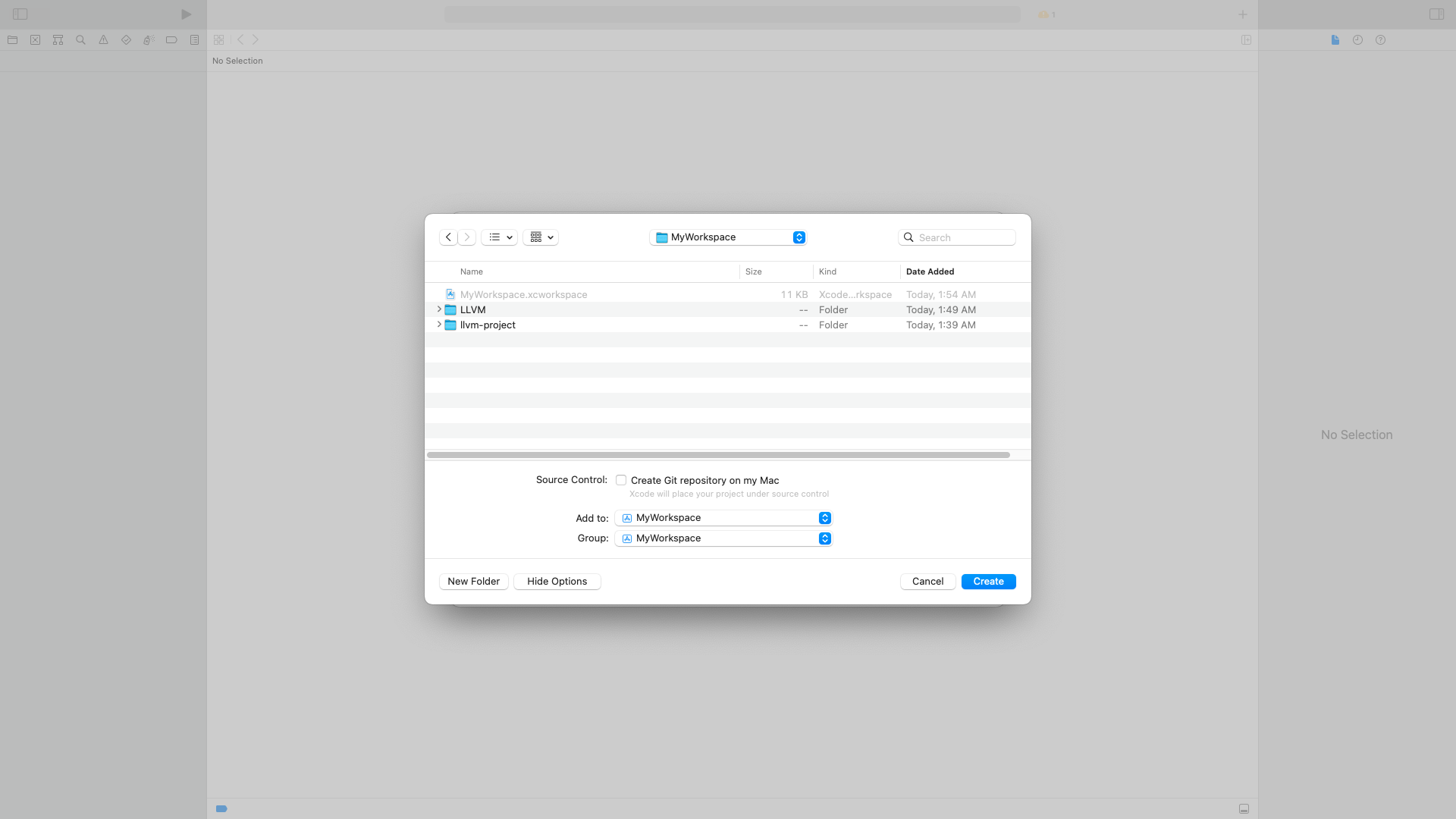
Task: Click the grid view icon
Action: [x=537, y=237]
